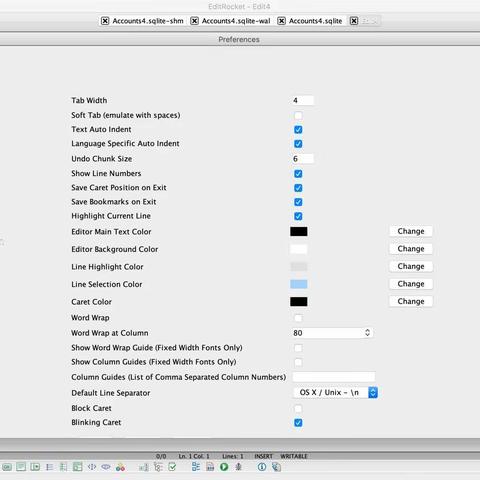Click Change for Line Highlight Color
480x480 pixels.
411,266
